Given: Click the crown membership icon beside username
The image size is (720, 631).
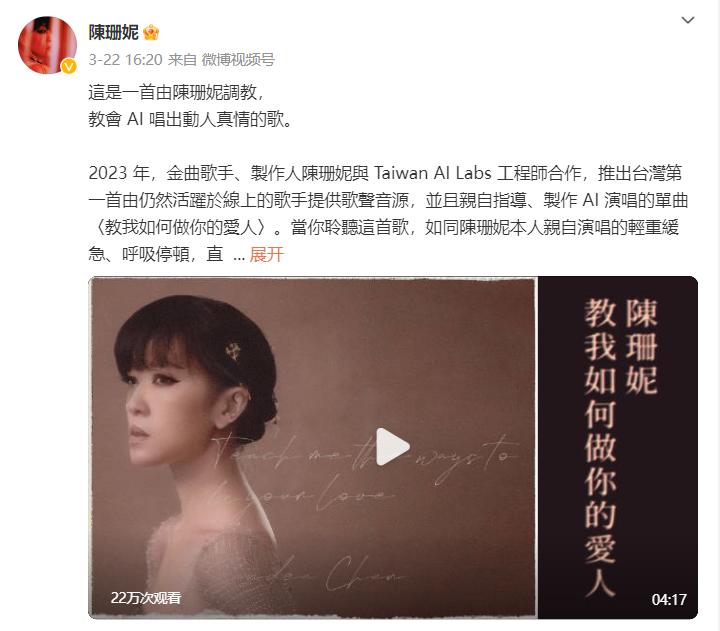Looking at the screenshot, I should tap(151, 33).
